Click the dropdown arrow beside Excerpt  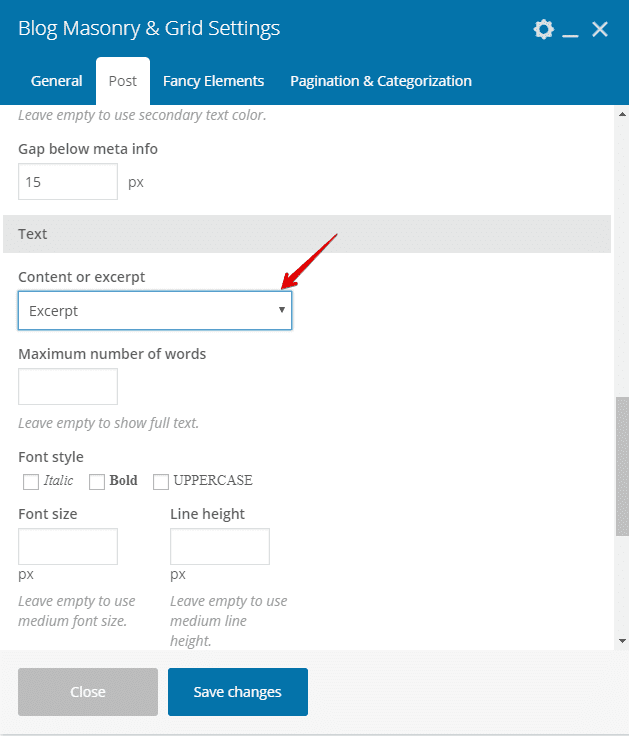pyautogui.click(x=282, y=310)
